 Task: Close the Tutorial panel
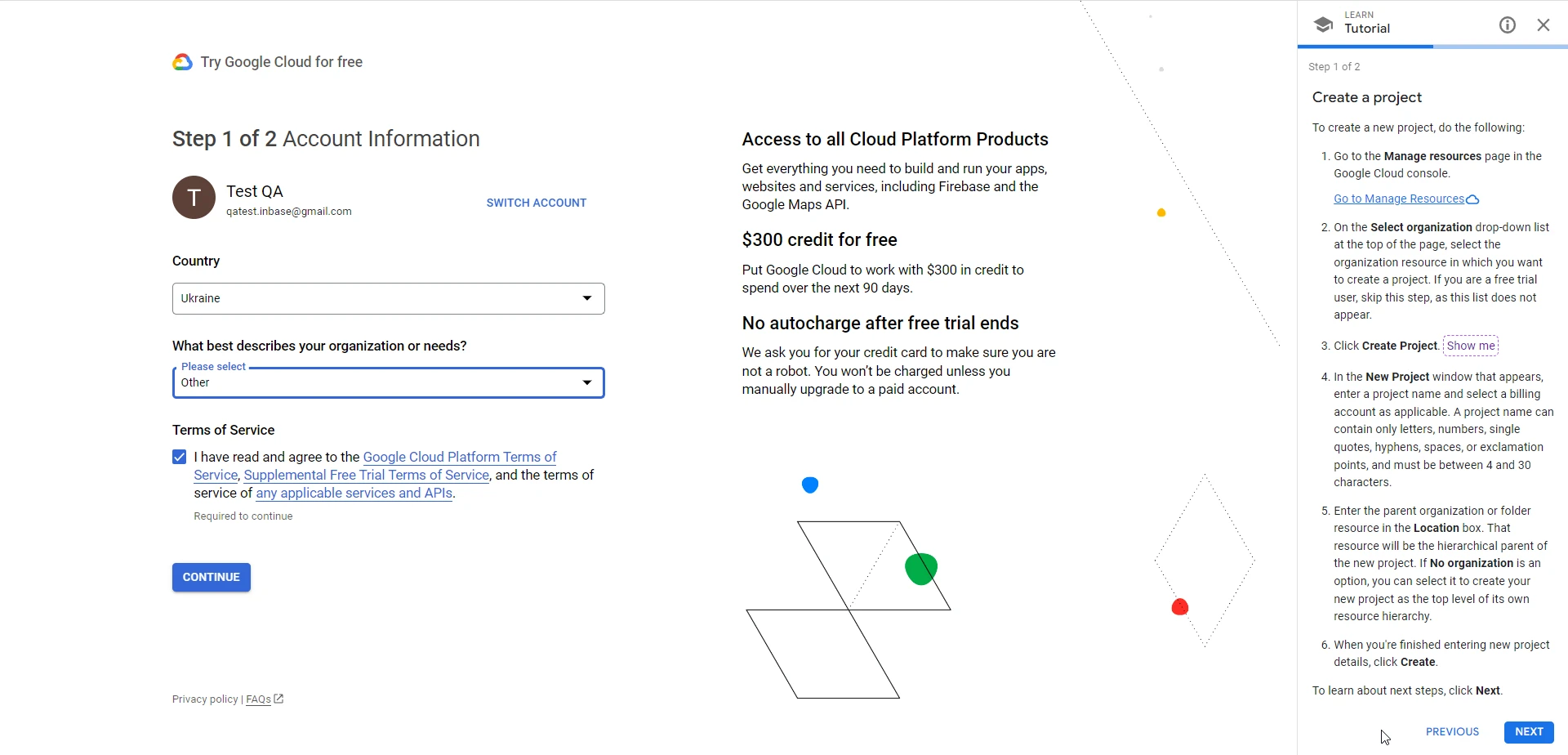(1543, 25)
